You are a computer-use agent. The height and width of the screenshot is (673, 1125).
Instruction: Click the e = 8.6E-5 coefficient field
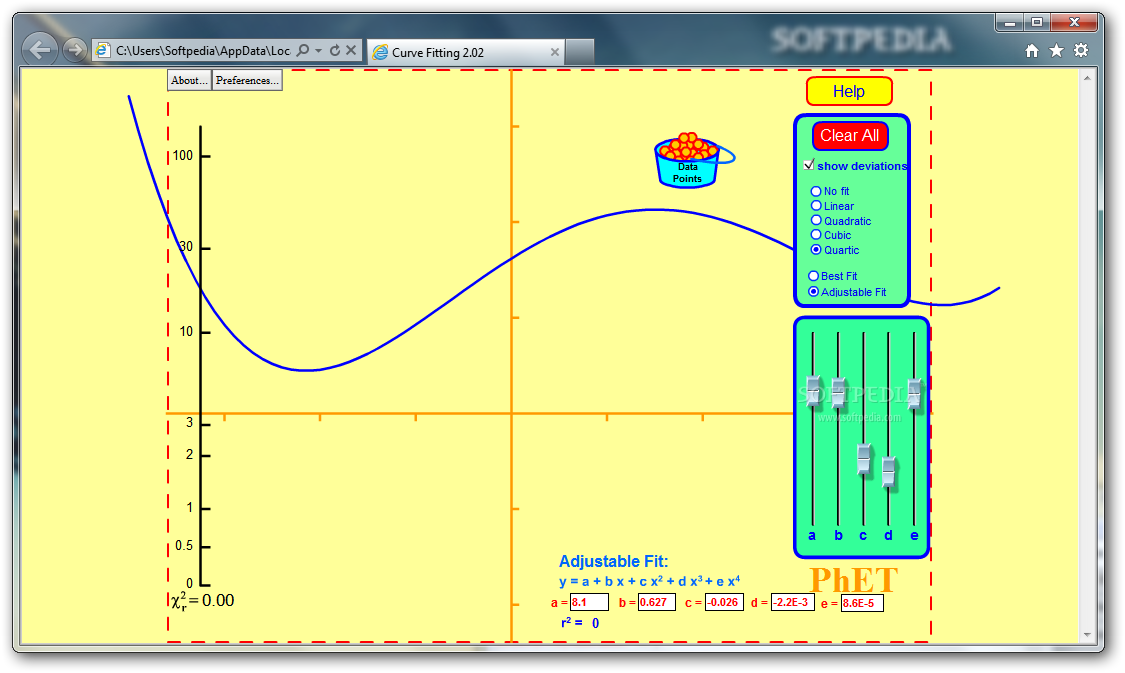tap(862, 603)
